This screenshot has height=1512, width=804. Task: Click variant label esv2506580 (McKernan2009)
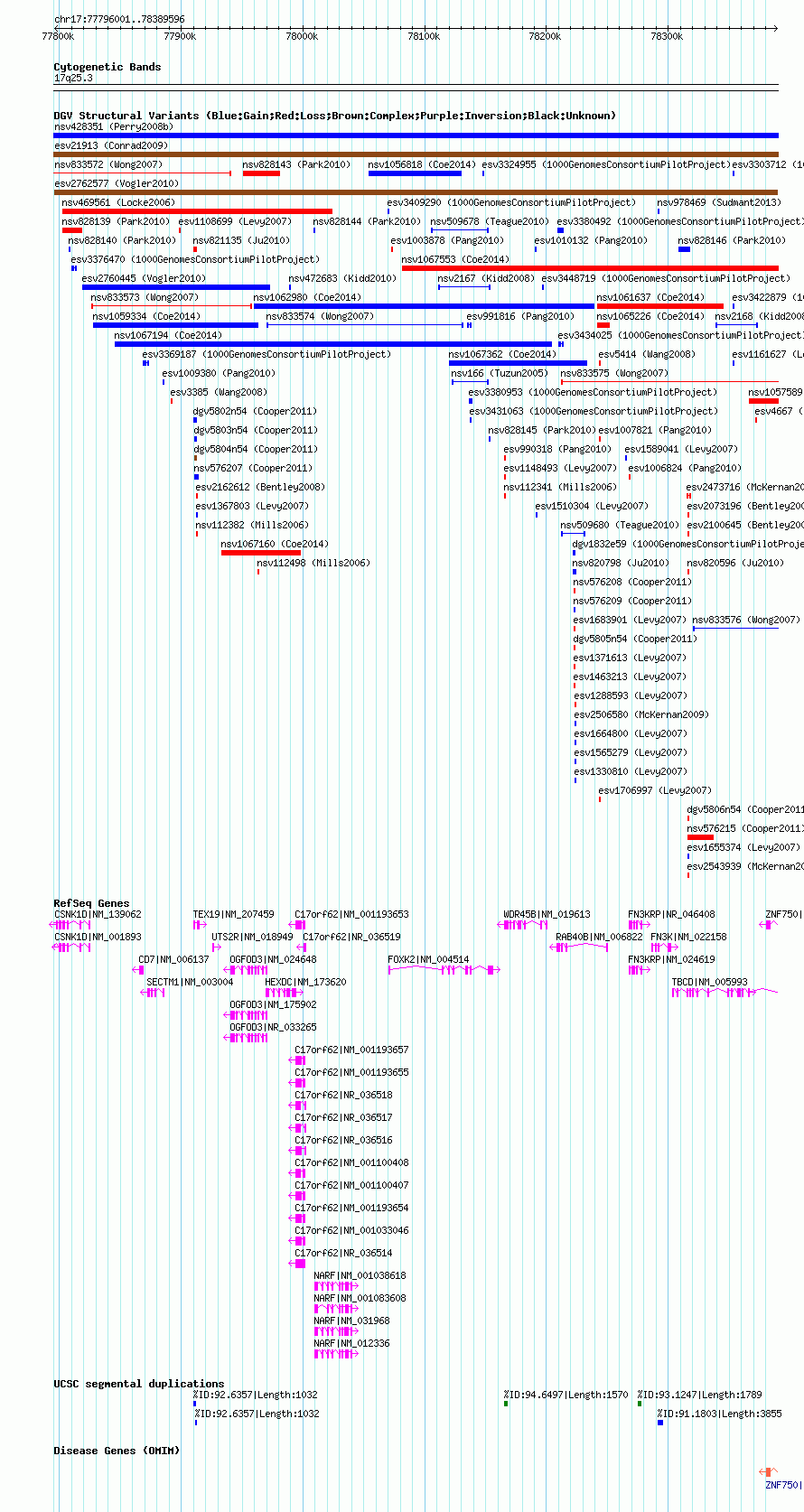coord(641,714)
